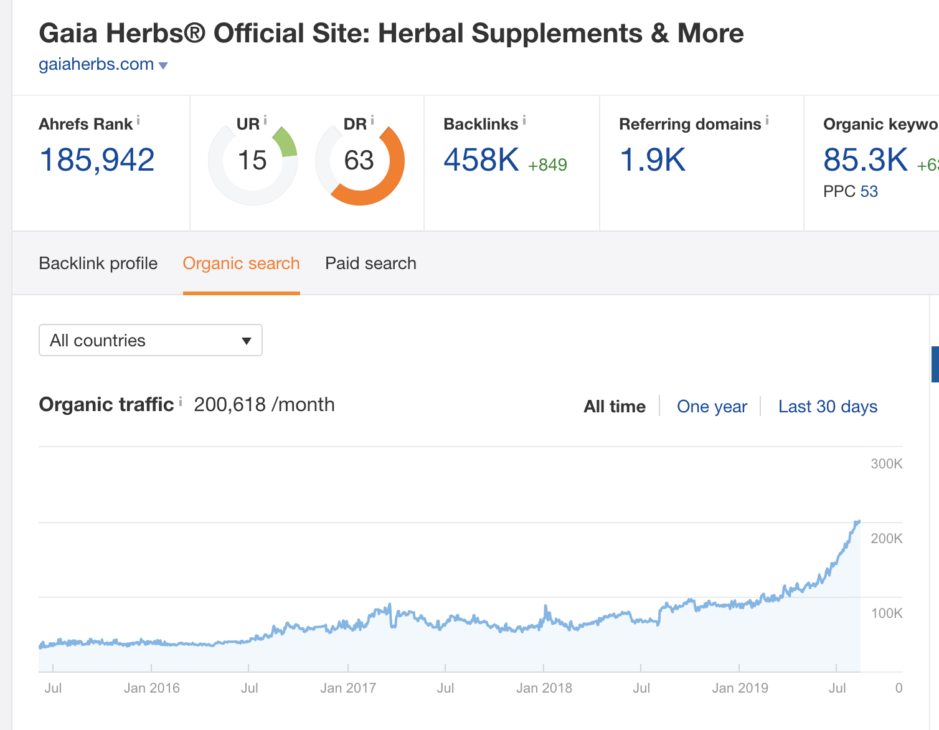Screen dimensions: 939x730
Task: Open the gaiaherbs.com link
Action: tap(96, 64)
